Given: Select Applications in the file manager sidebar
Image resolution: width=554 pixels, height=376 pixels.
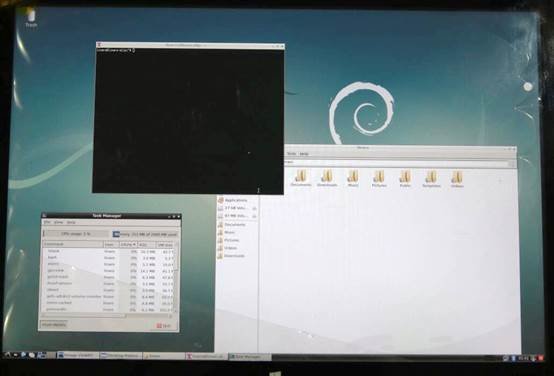Looking at the screenshot, I should point(233,200).
